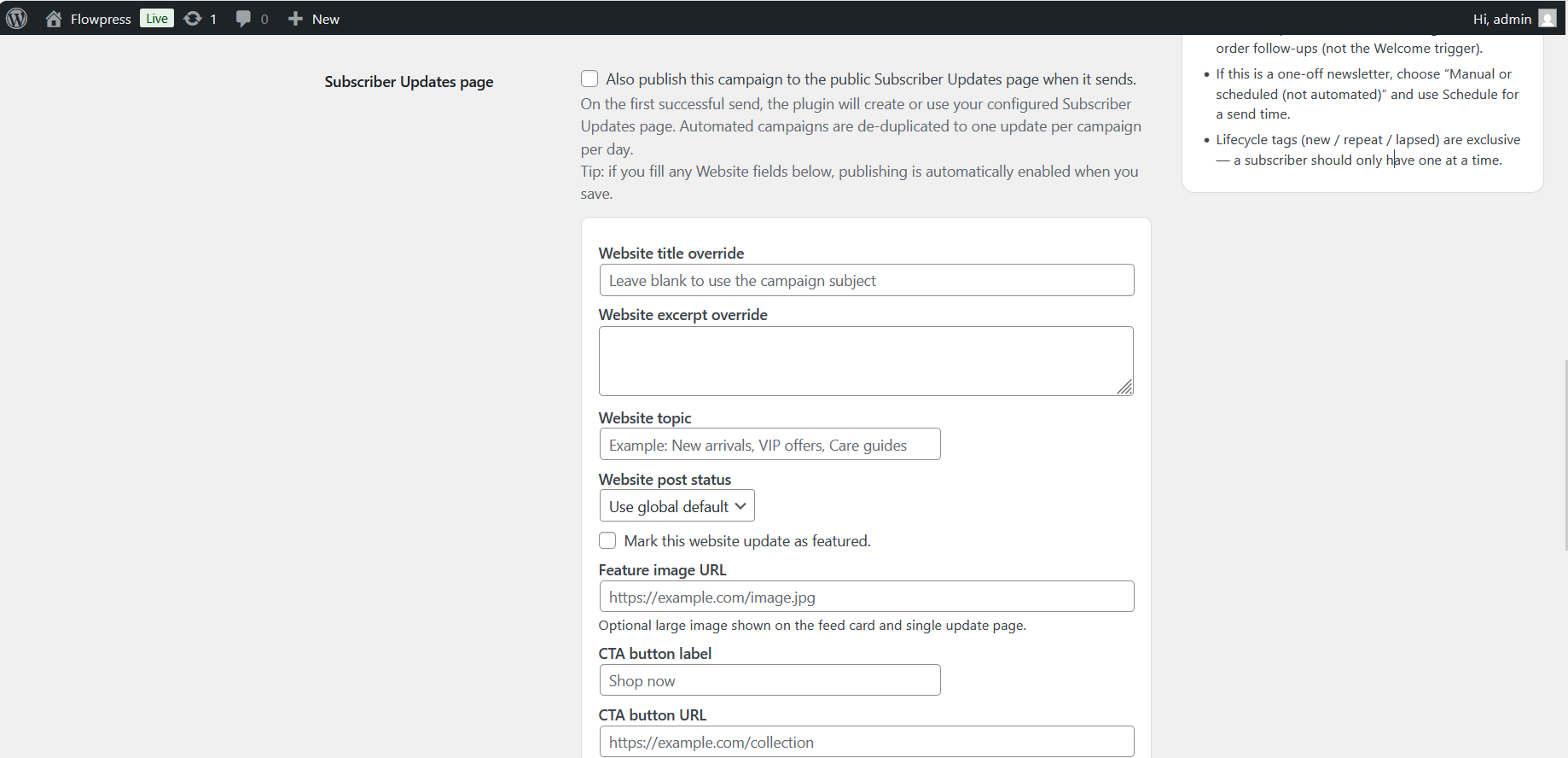Open the Website post status dropdown
The image size is (1568, 758).
coord(677,506)
